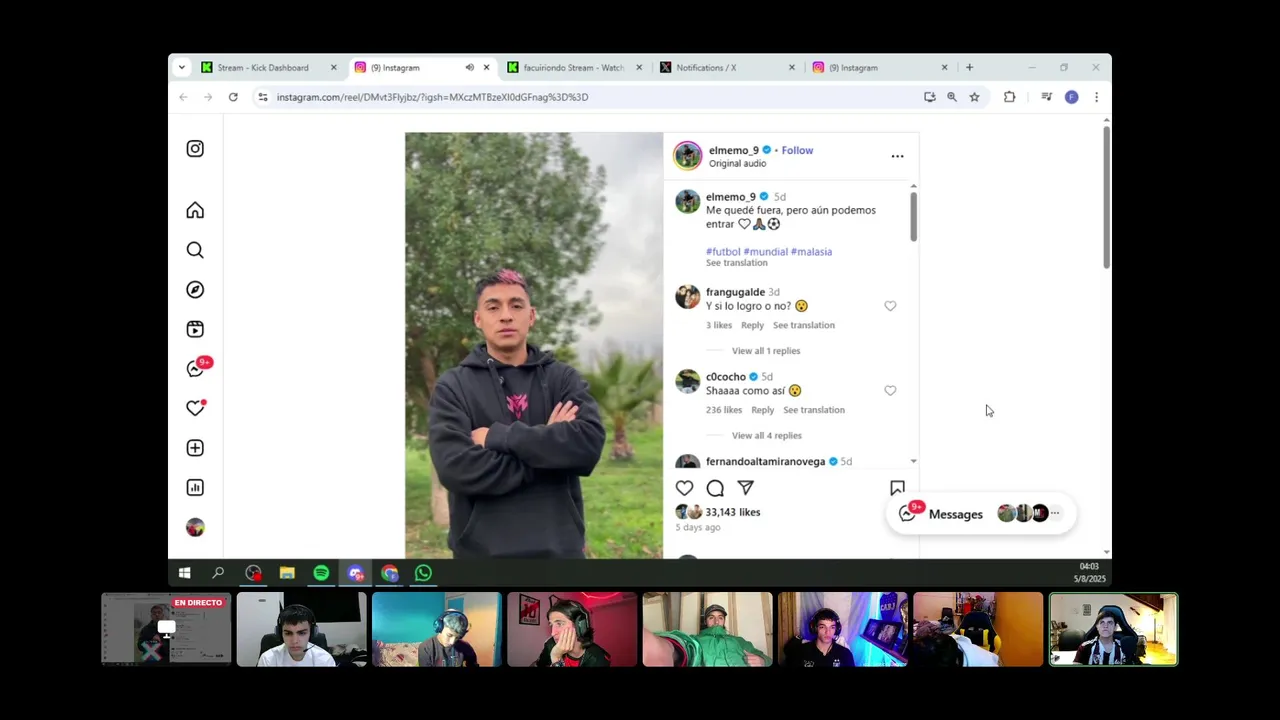Open File Explorer from taskbar
Screen dimensions: 1280x720
click(x=287, y=573)
